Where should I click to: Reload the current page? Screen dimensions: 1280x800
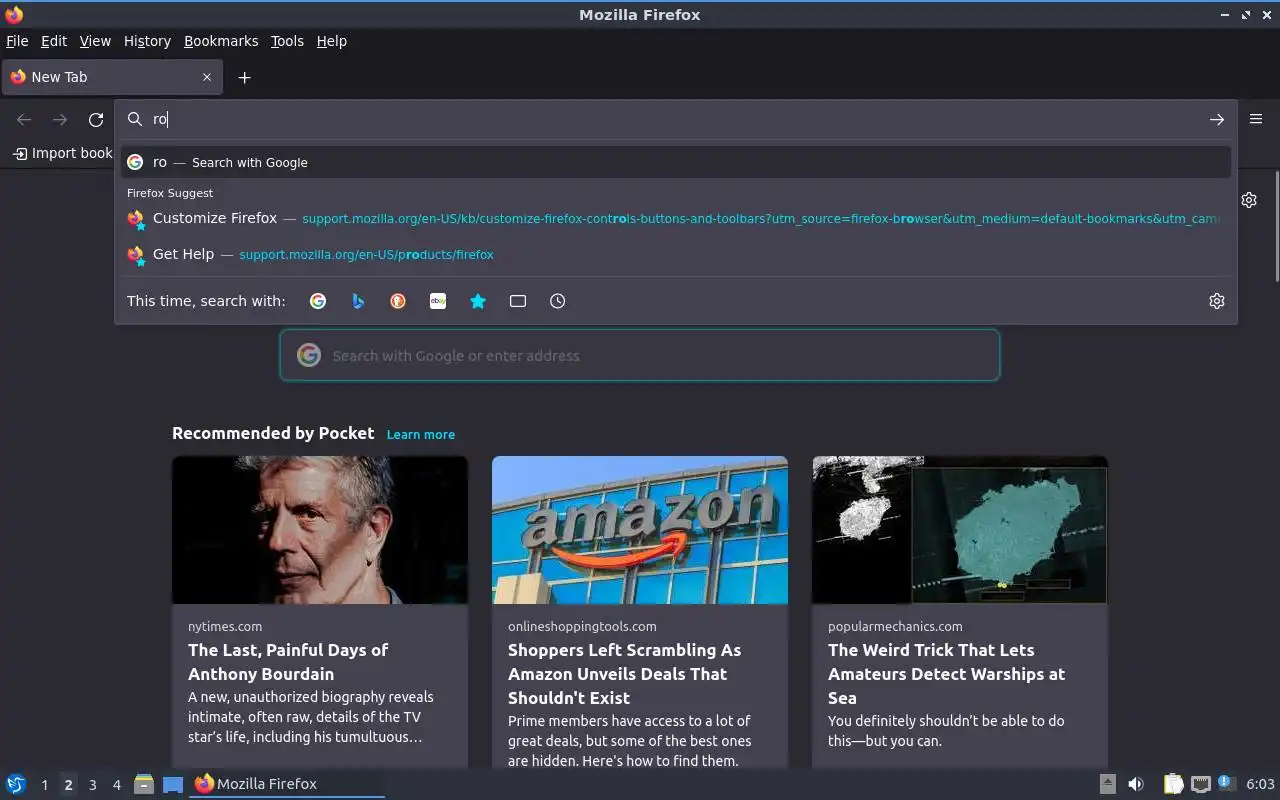pos(96,120)
